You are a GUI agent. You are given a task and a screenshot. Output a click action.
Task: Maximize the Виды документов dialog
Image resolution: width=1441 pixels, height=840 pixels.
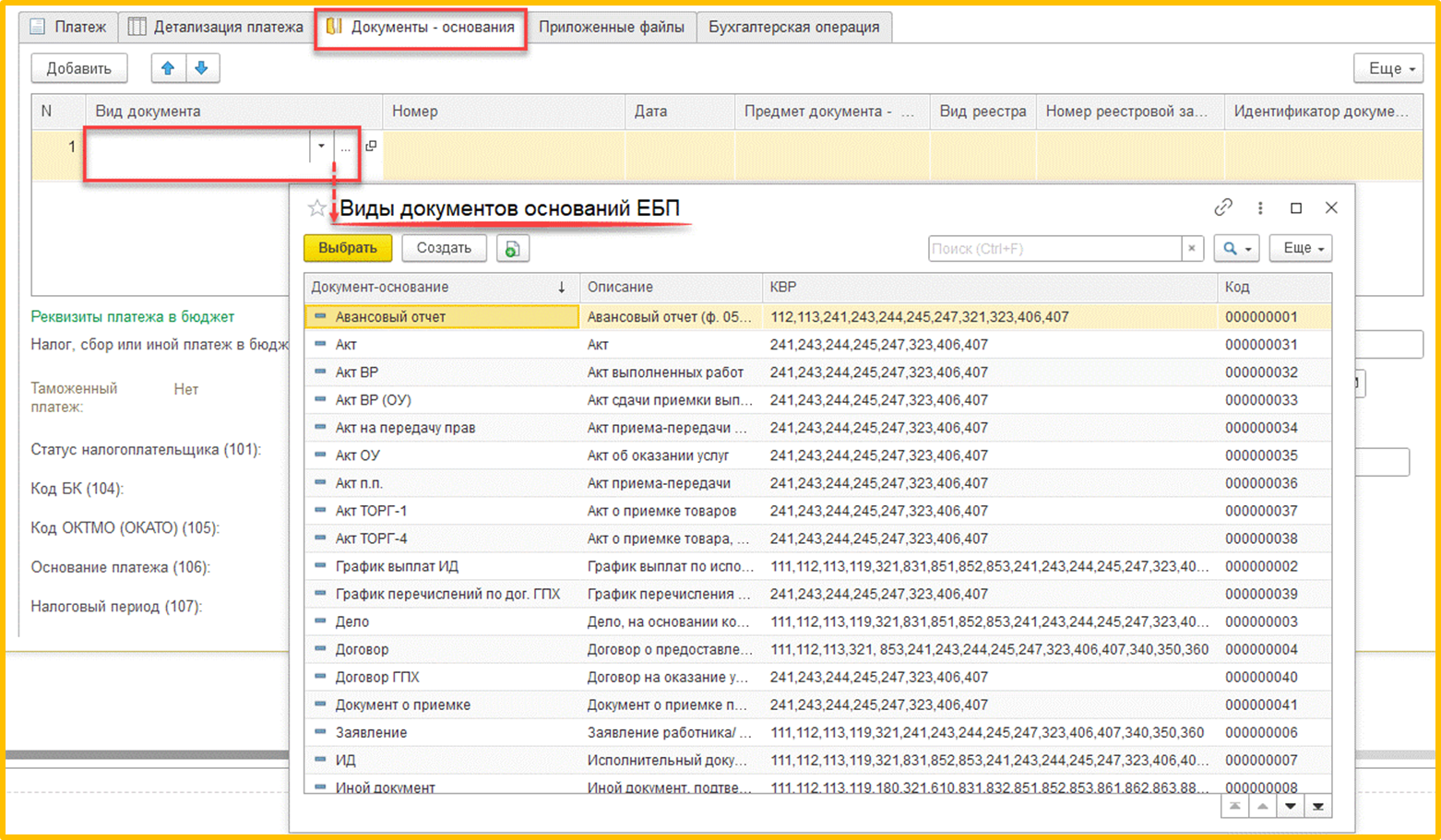[1296, 207]
